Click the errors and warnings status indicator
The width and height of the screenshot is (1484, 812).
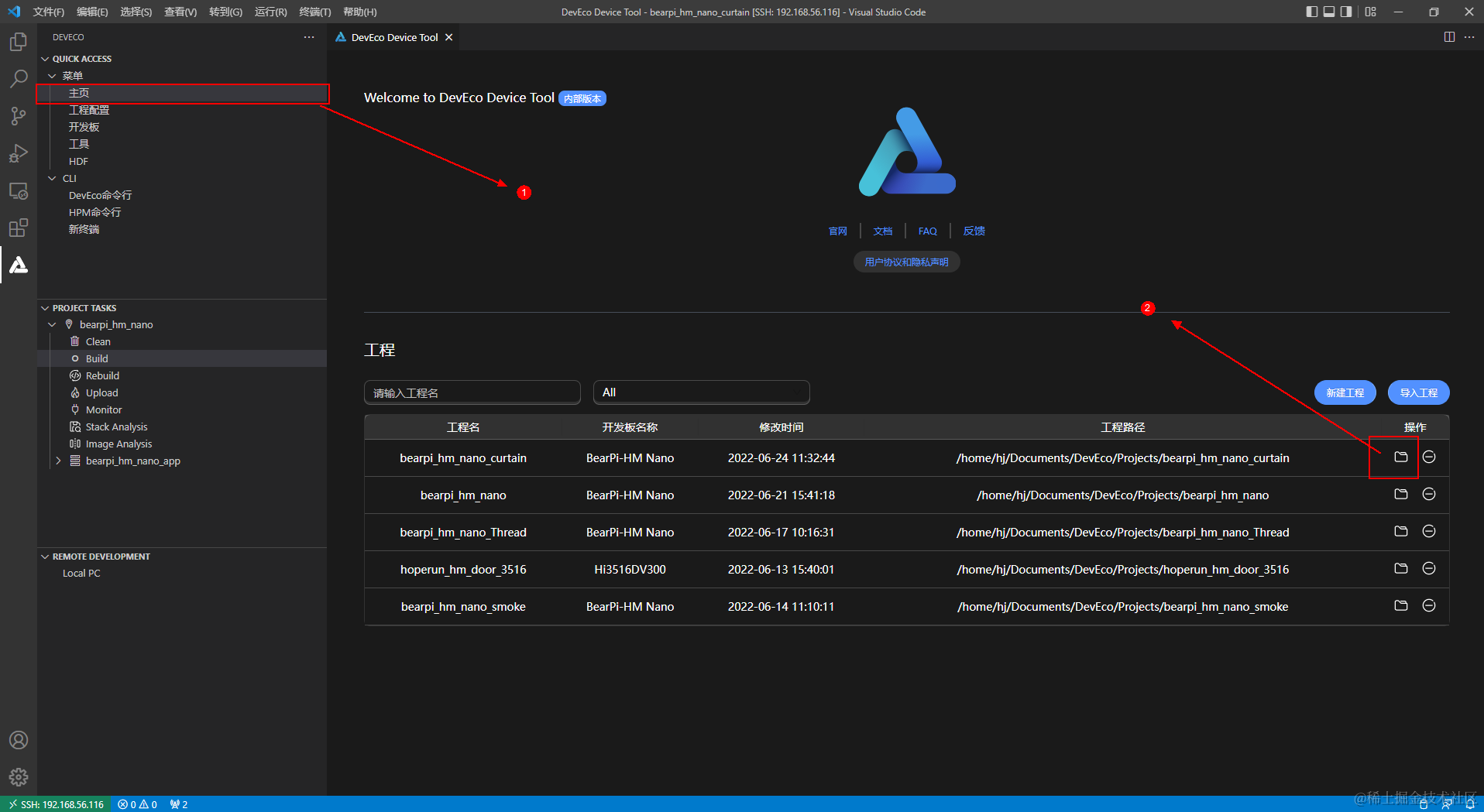tap(137, 804)
